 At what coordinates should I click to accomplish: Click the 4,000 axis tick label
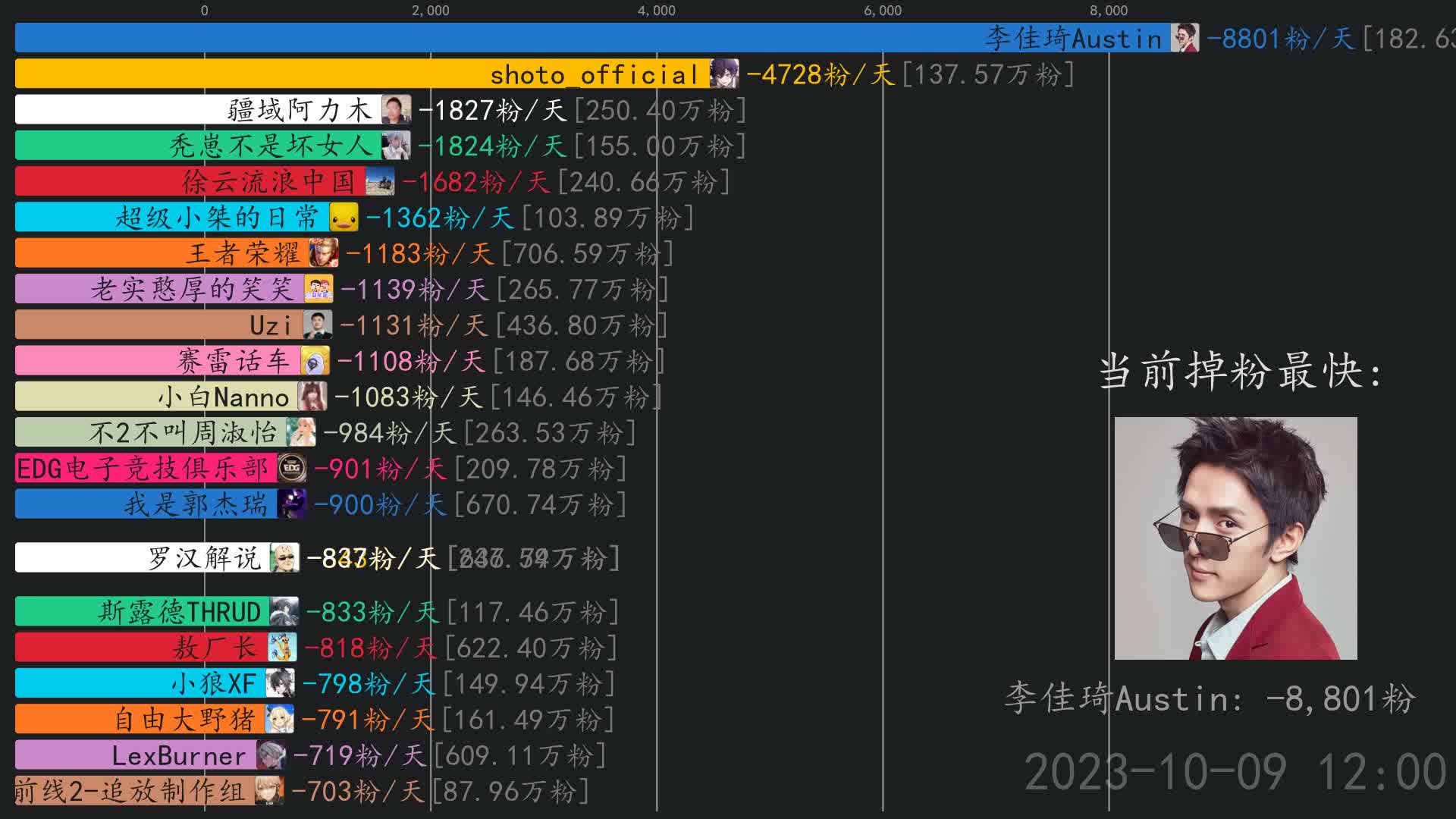(x=657, y=11)
